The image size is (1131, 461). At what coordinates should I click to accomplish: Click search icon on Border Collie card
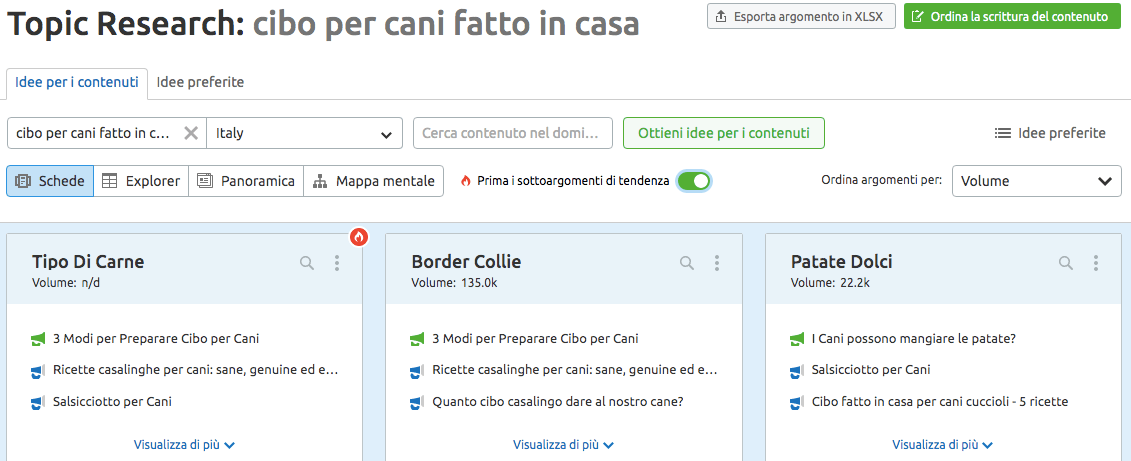point(687,263)
